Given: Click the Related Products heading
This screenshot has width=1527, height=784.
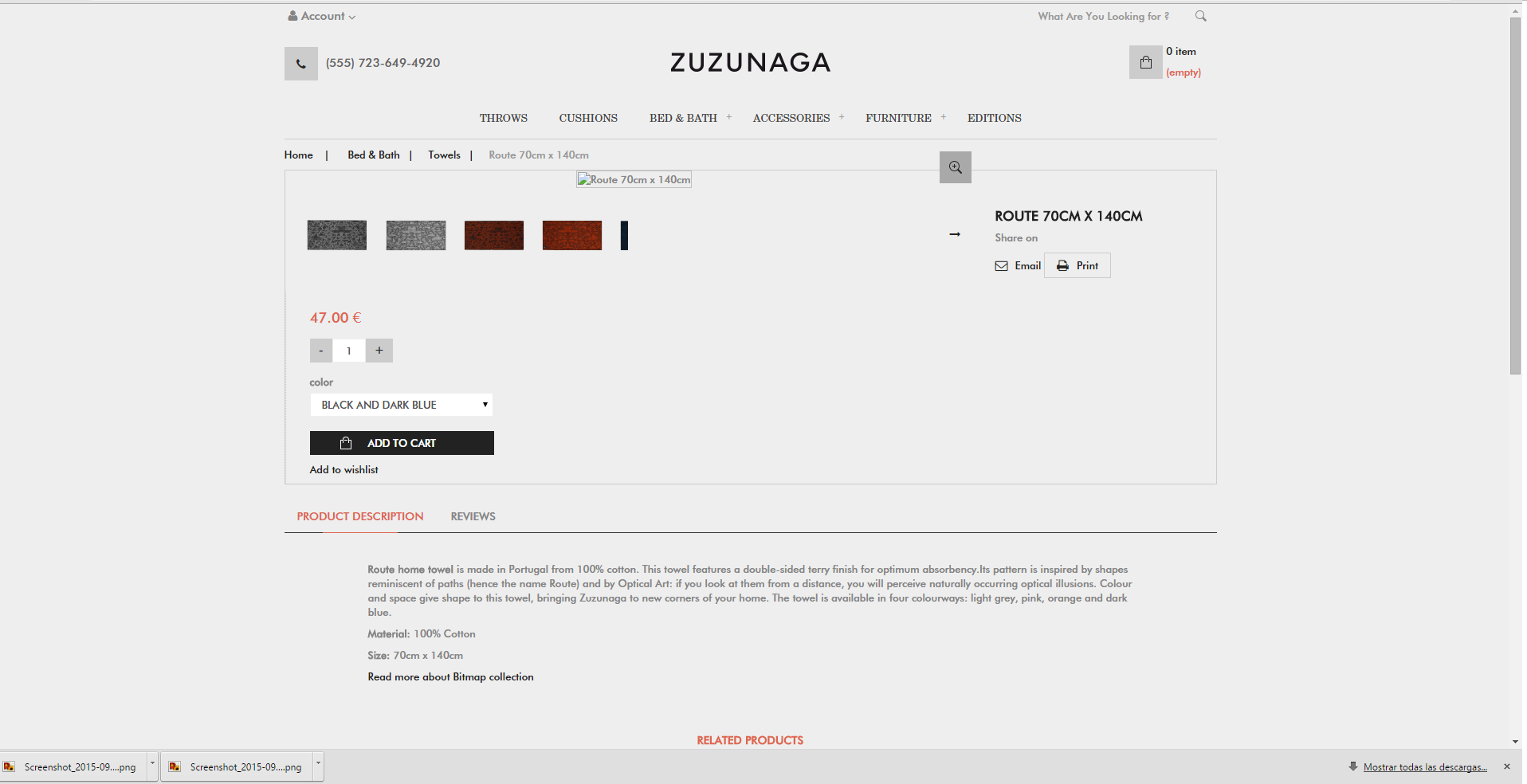Looking at the screenshot, I should [750, 740].
